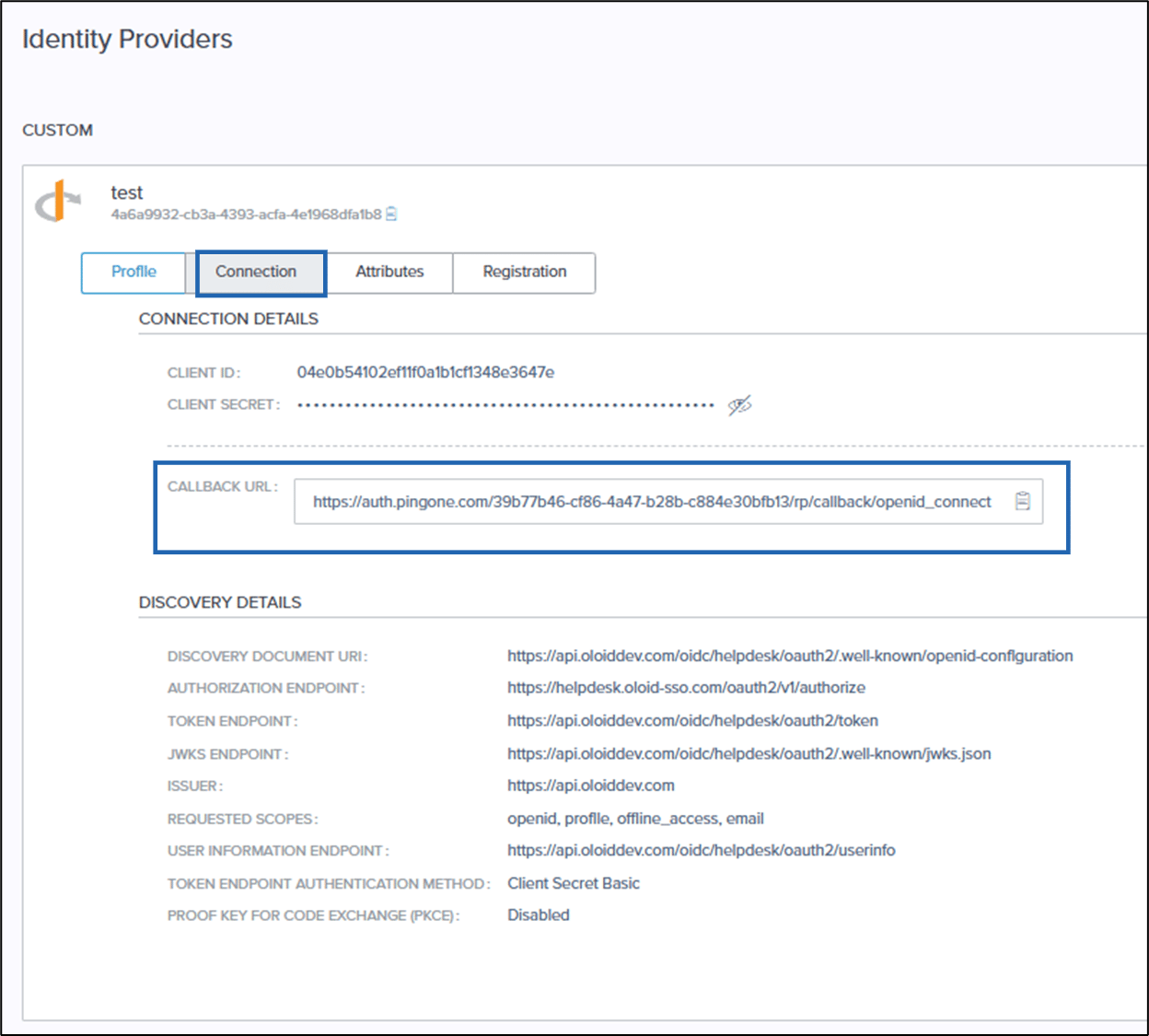Click the requested scopes value openid, profile
The image size is (1149, 1036).
[x=635, y=819]
